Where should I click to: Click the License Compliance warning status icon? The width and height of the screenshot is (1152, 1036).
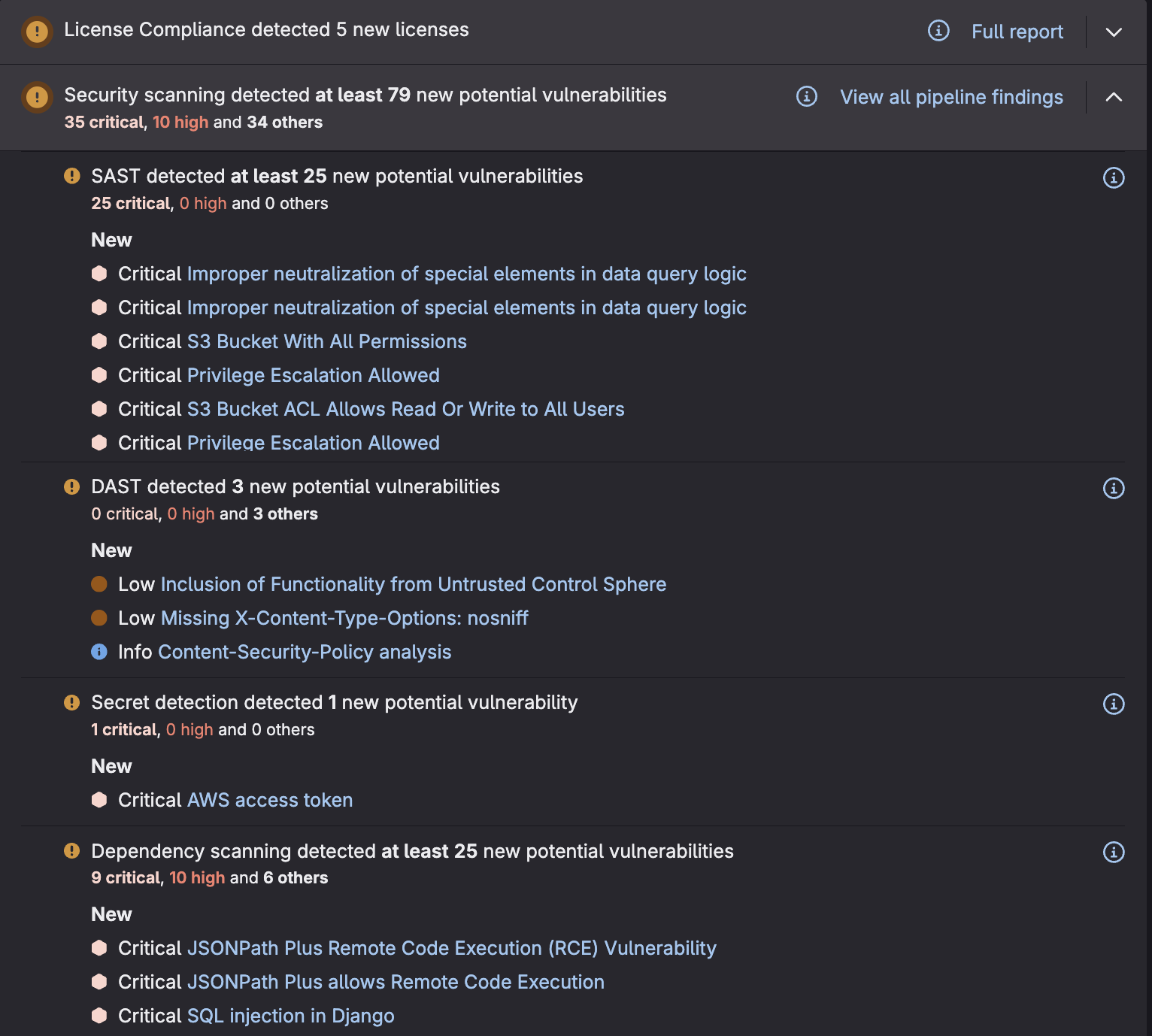(37, 32)
